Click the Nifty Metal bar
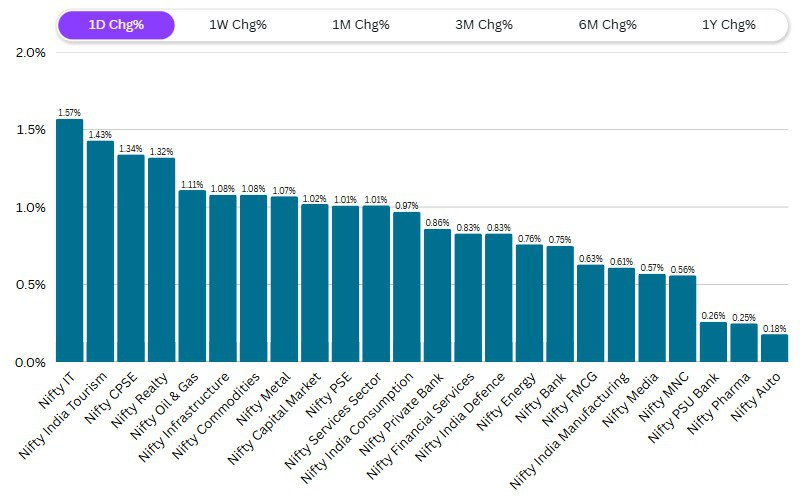This screenshot has width=804, height=503. [x=284, y=279]
